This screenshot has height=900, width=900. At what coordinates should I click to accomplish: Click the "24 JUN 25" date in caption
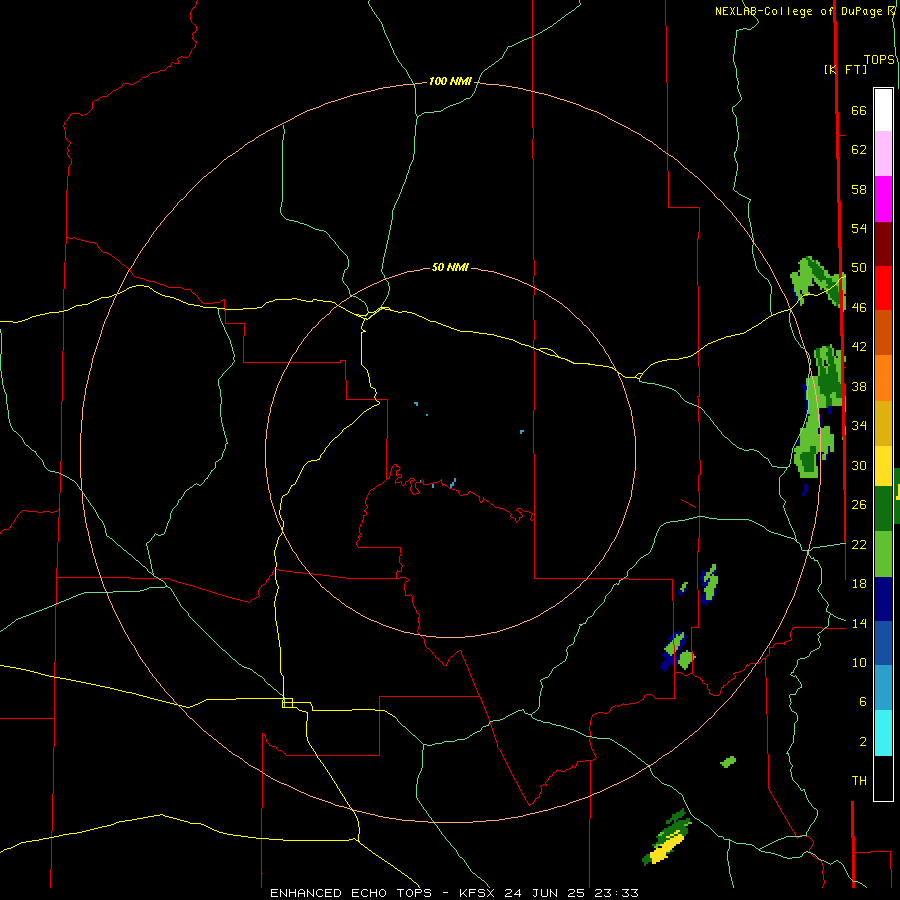pos(545,893)
